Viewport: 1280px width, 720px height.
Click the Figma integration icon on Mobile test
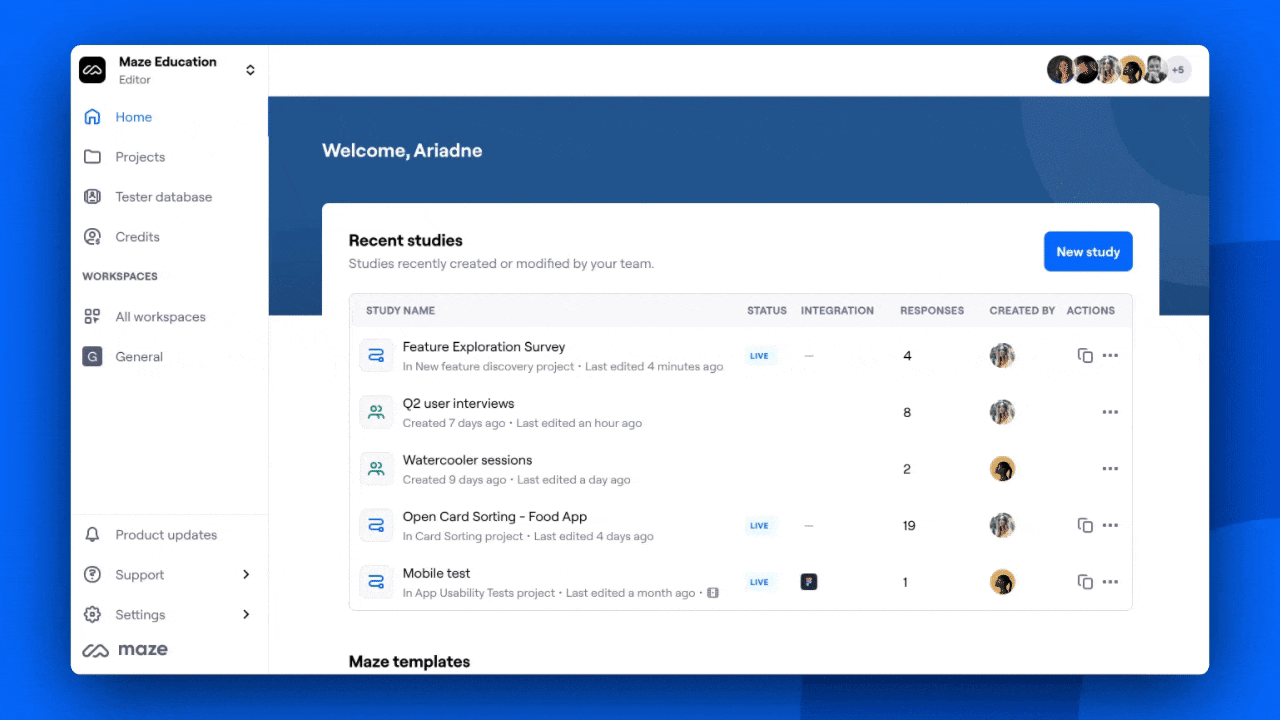coord(809,582)
